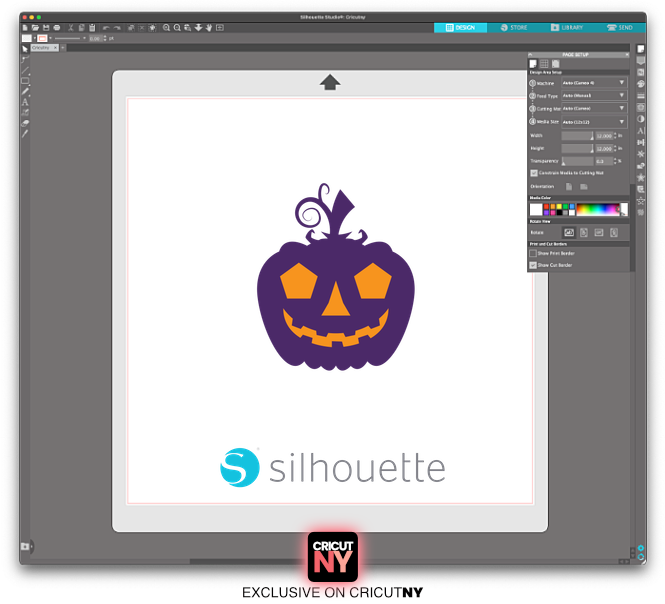Screen dimensions: 665x604
Task: Create a new document with the New icon
Action: pos(25,28)
